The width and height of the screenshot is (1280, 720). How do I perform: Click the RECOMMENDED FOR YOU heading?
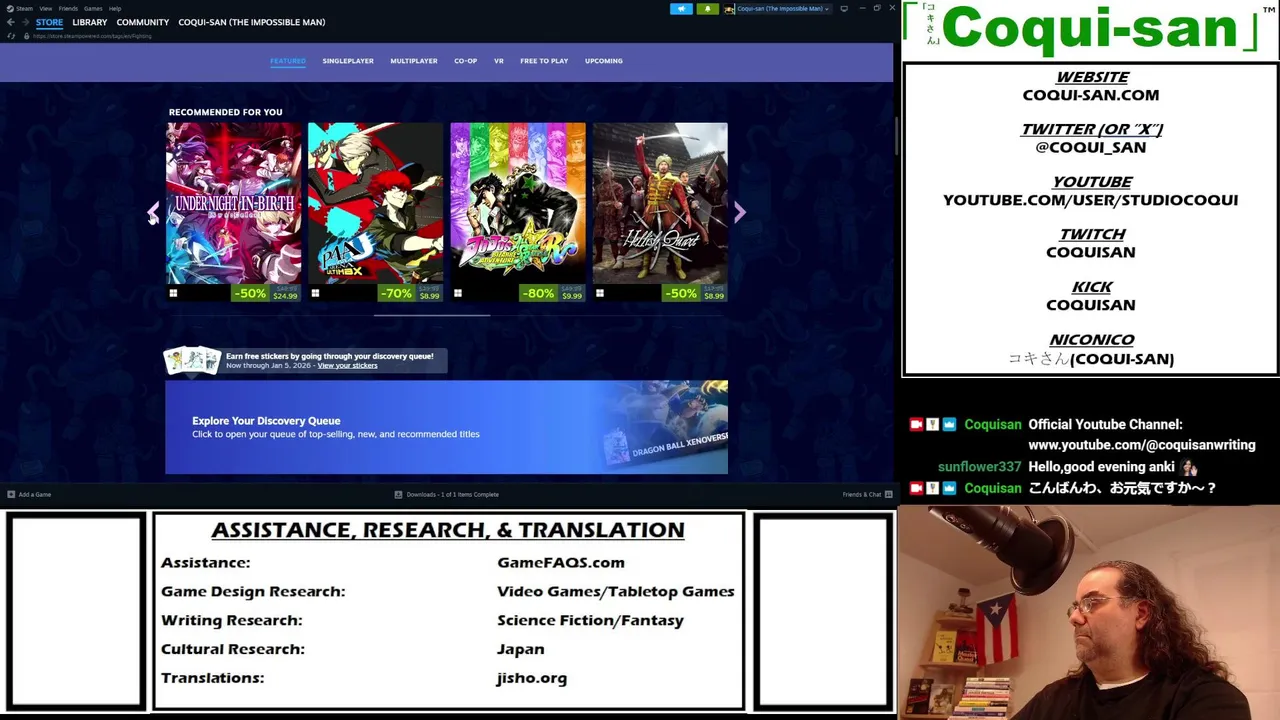pyautogui.click(x=226, y=112)
